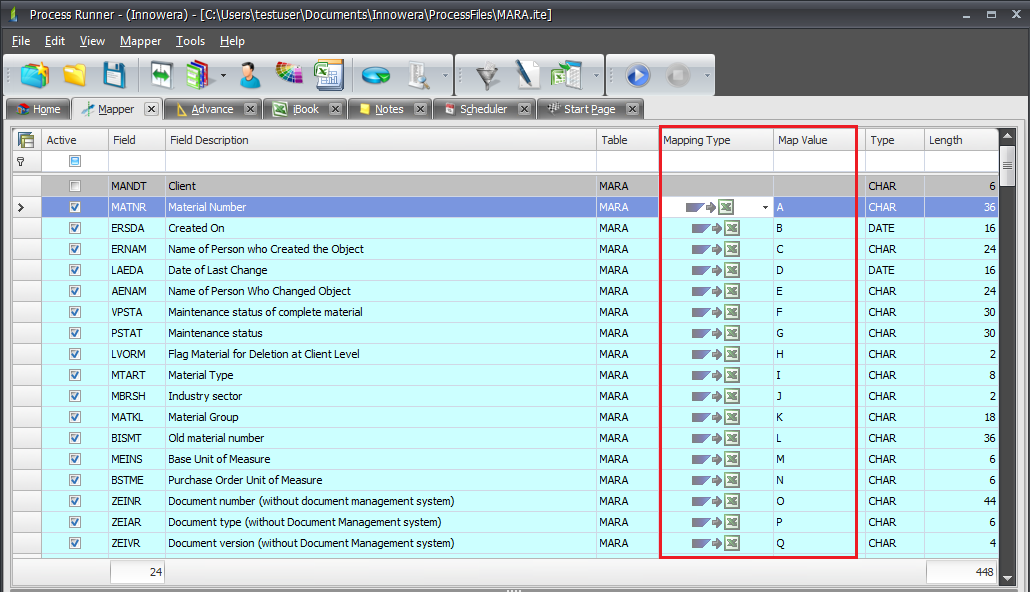Click the grid column chooser icon

point(26,140)
